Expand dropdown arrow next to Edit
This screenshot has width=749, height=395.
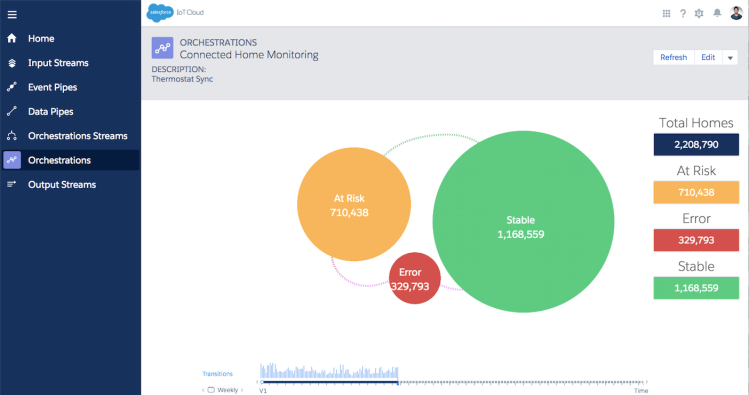pos(730,58)
